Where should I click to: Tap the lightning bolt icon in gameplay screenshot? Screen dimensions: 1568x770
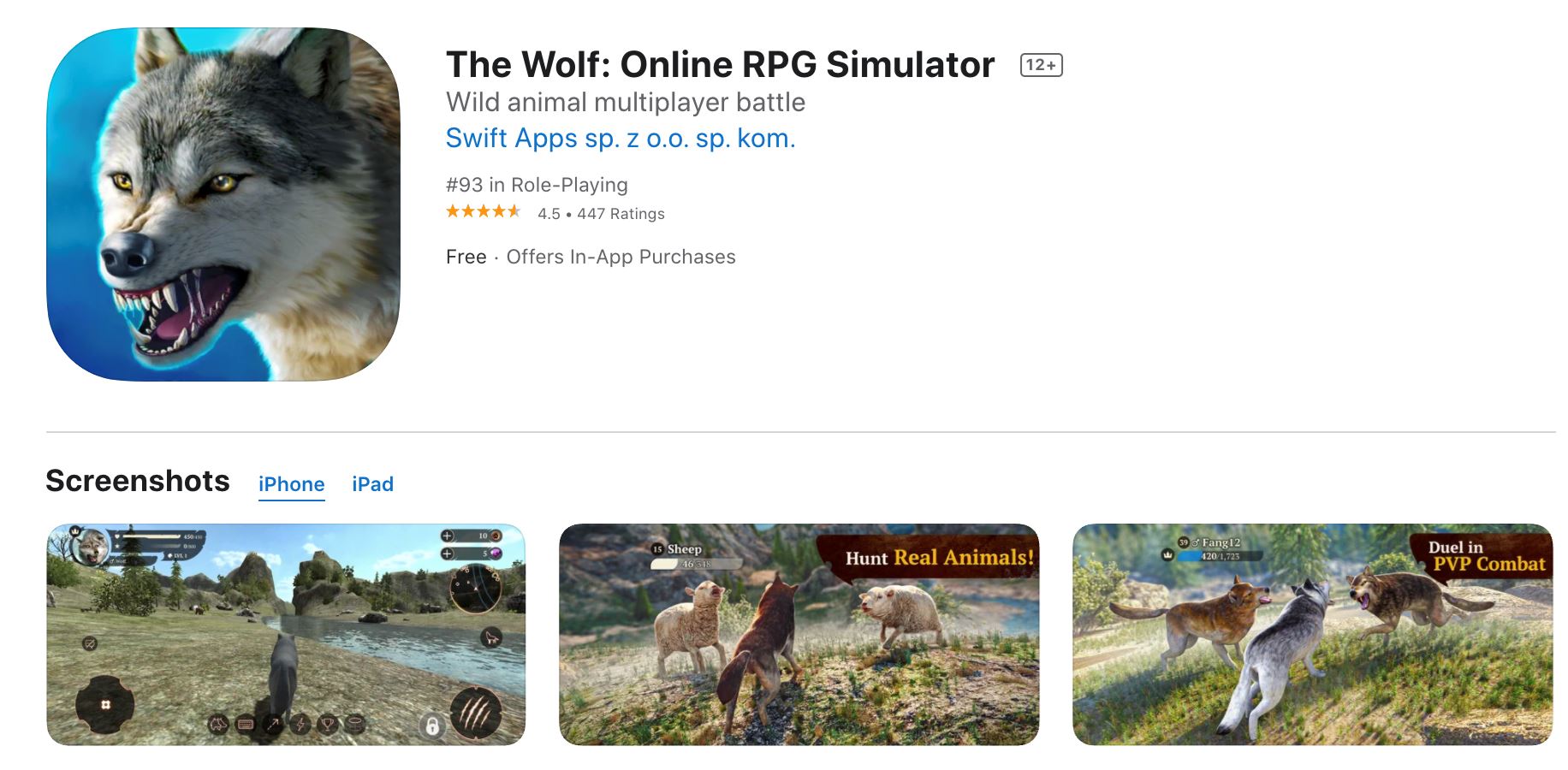pyautogui.click(x=300, y=725)
